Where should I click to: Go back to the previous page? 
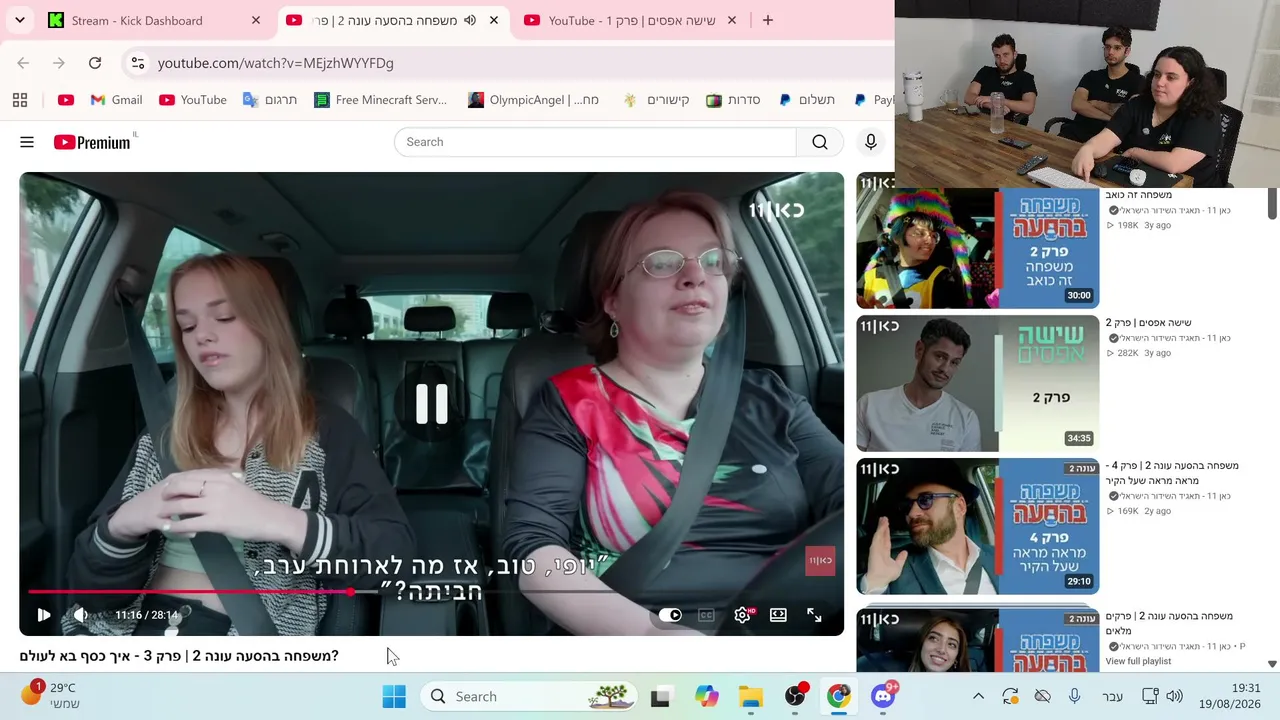click(x=23, y=63)
